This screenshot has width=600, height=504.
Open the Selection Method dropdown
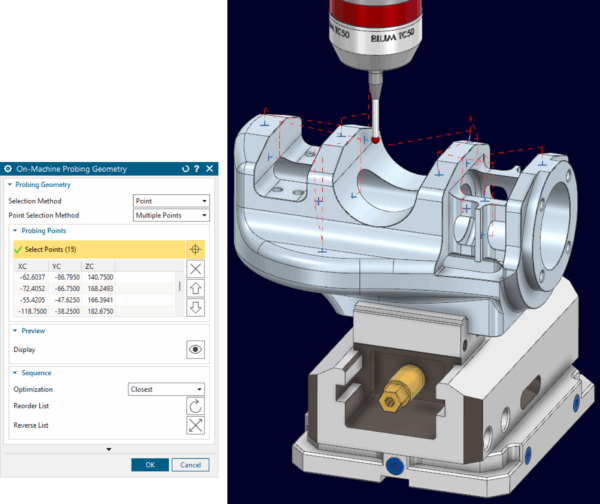click(x=171, y=201)
